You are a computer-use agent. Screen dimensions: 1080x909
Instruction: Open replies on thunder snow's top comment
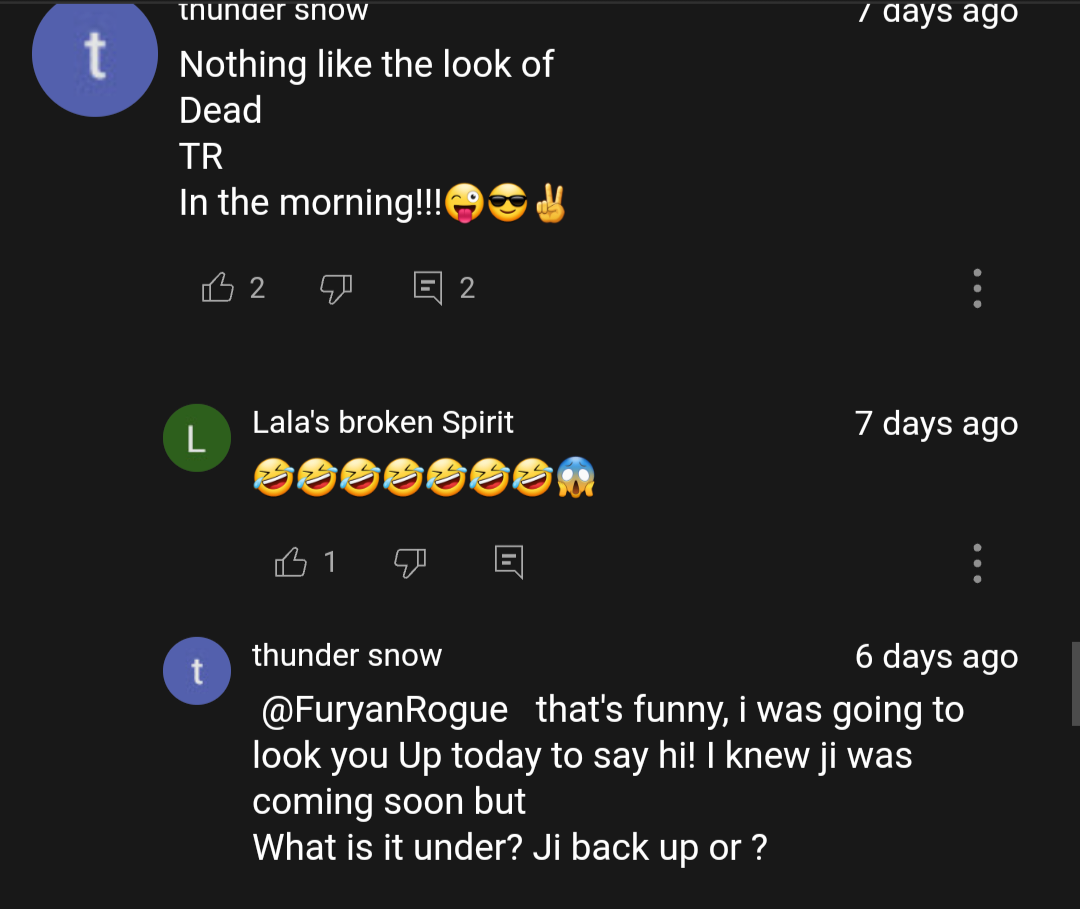pos(428,289)
